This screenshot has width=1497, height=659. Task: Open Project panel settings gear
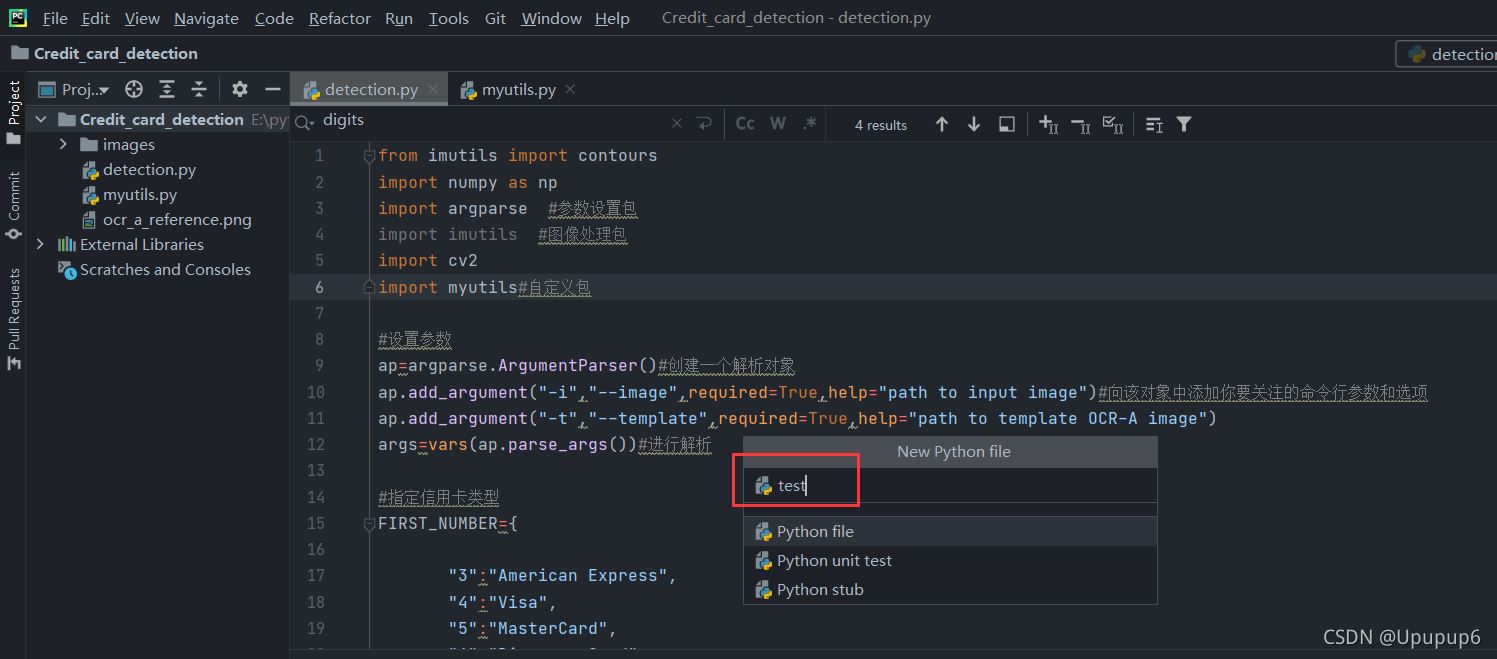coord(240,89)
